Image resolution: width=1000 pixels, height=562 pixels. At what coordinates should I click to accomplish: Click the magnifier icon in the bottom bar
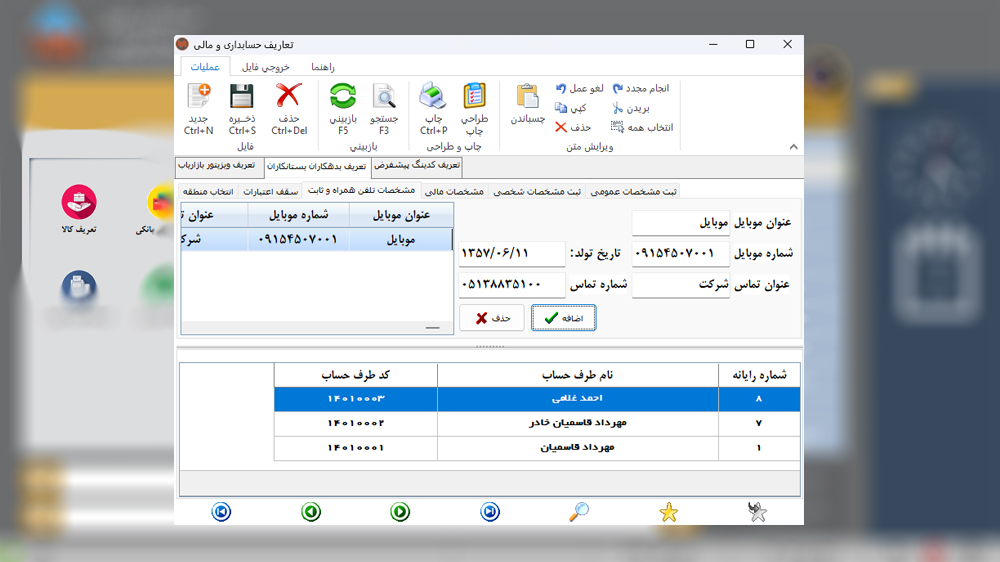click(579, 512)
